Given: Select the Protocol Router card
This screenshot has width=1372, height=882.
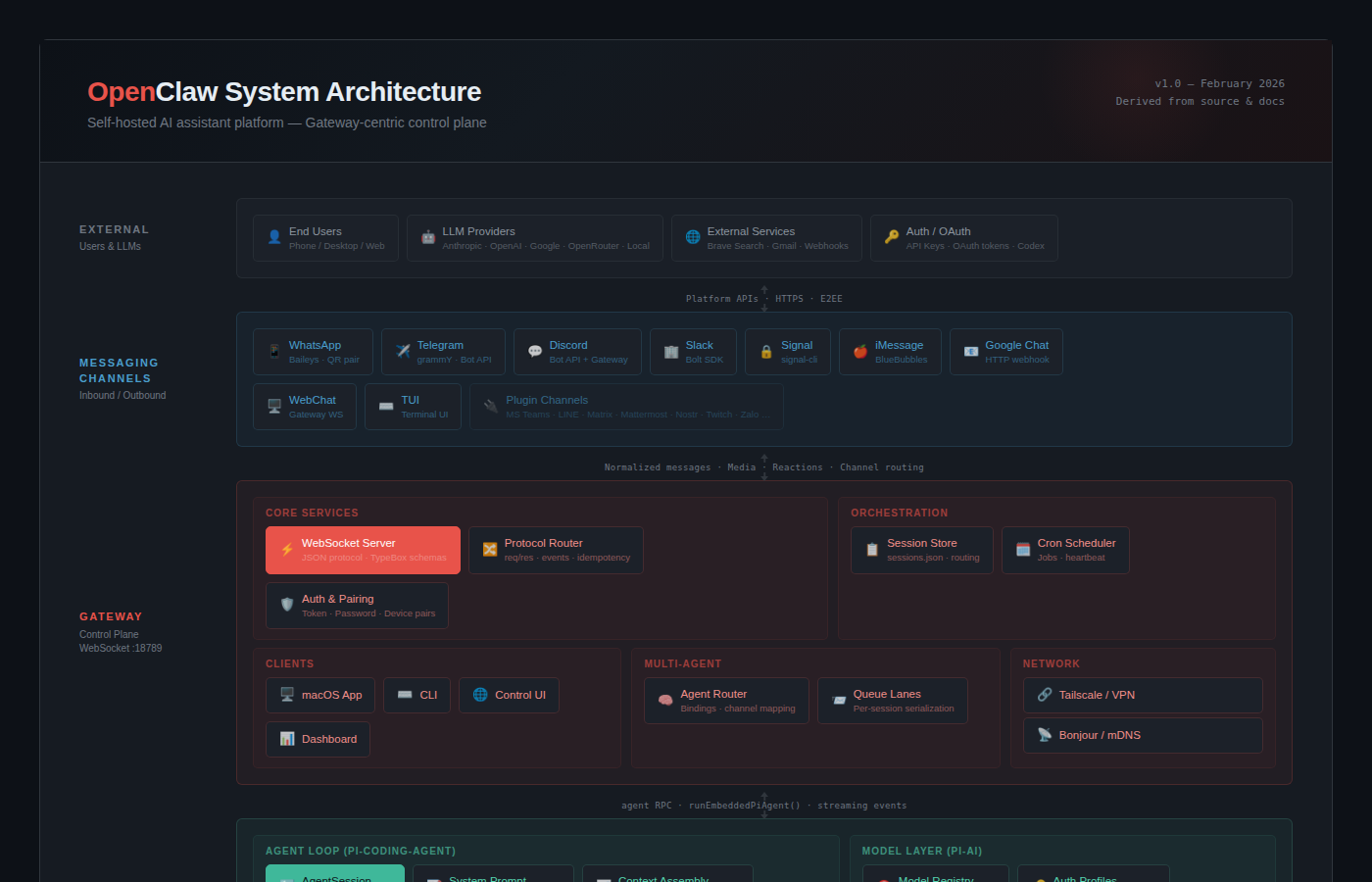Looking at the screenshot, I should [556, 550].
